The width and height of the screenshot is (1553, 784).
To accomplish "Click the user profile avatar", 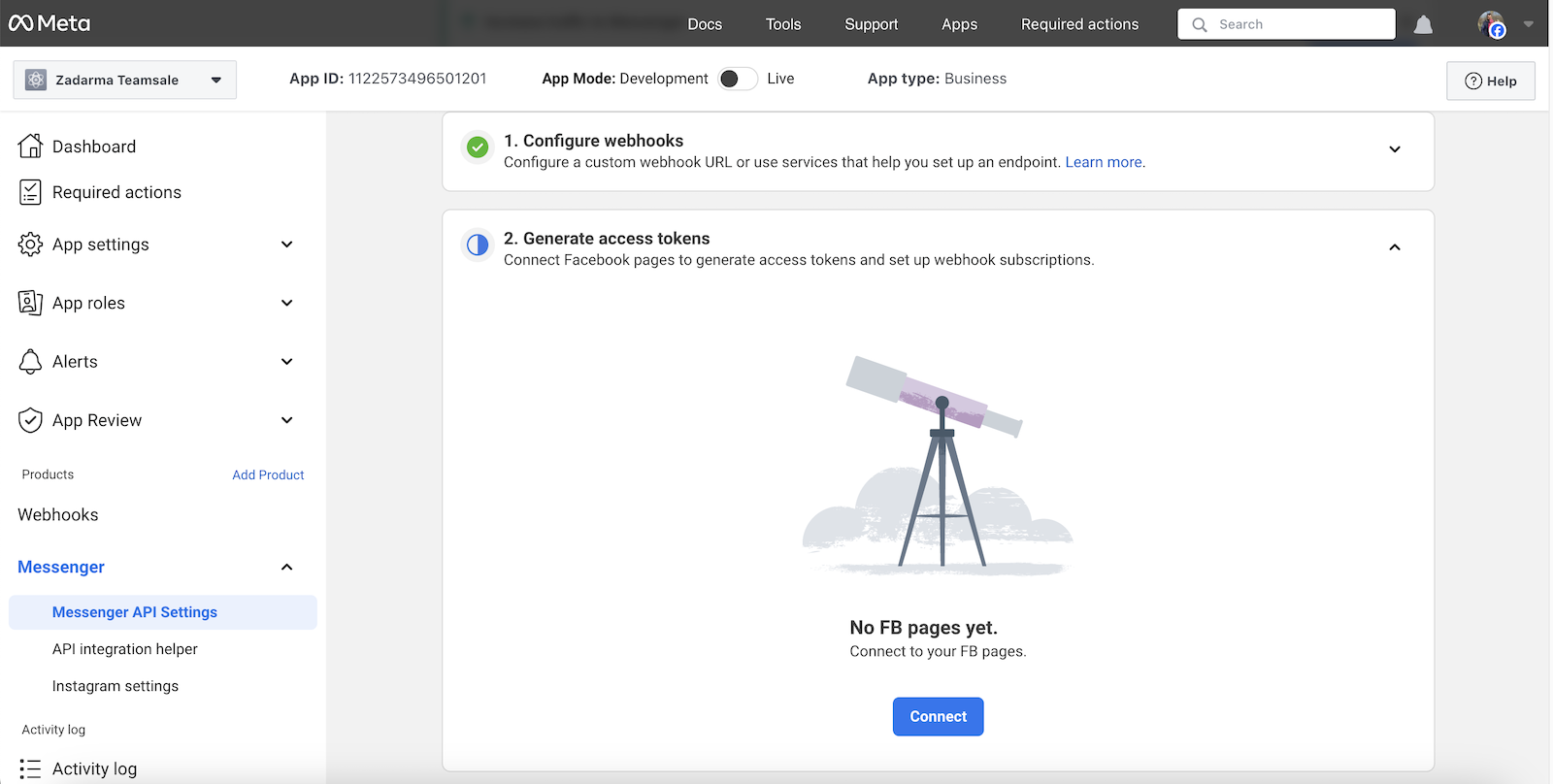I will pos(1491,24).
